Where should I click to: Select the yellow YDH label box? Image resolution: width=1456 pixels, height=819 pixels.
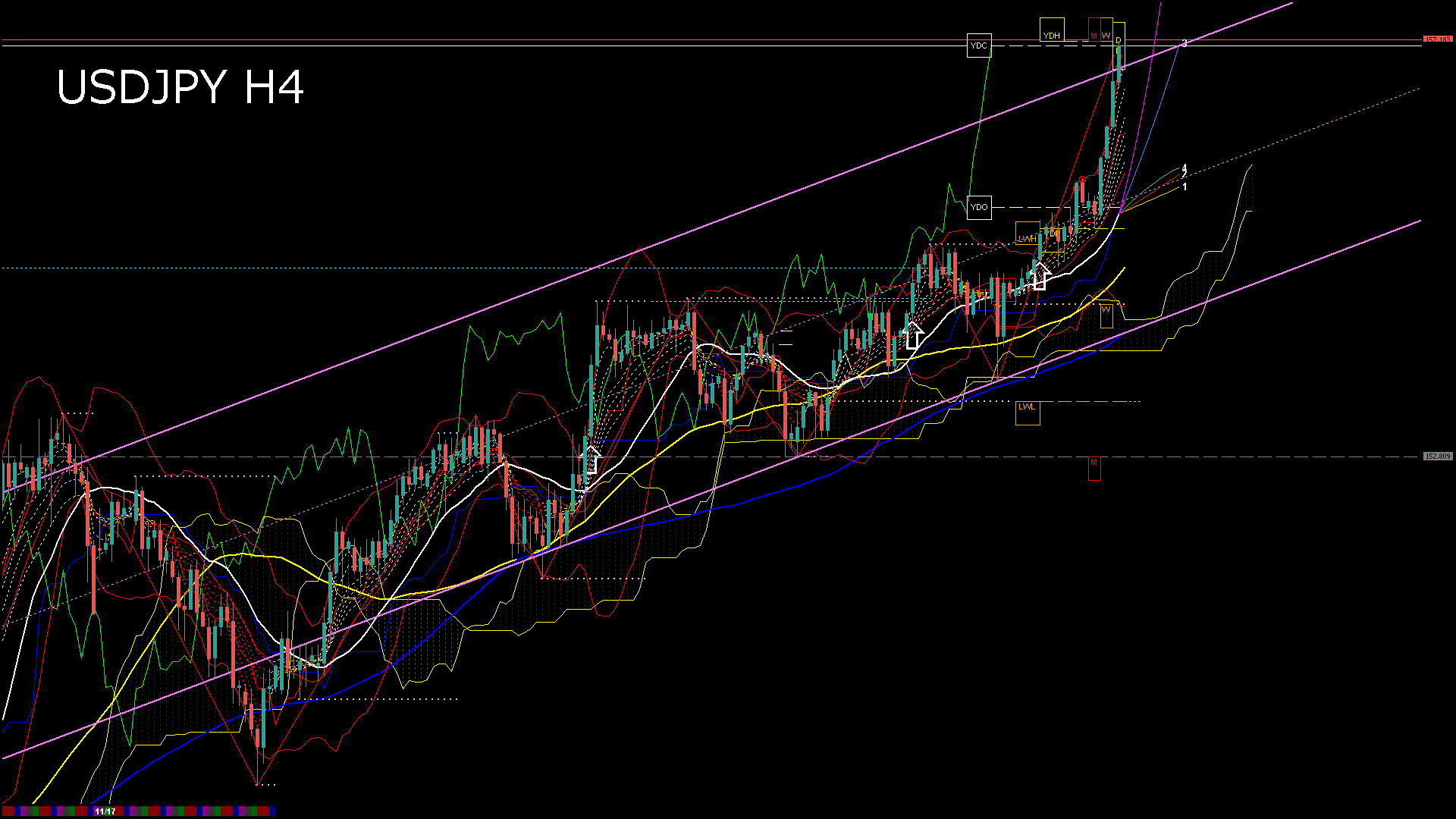pyautogui.click(x=1051, y=30)
